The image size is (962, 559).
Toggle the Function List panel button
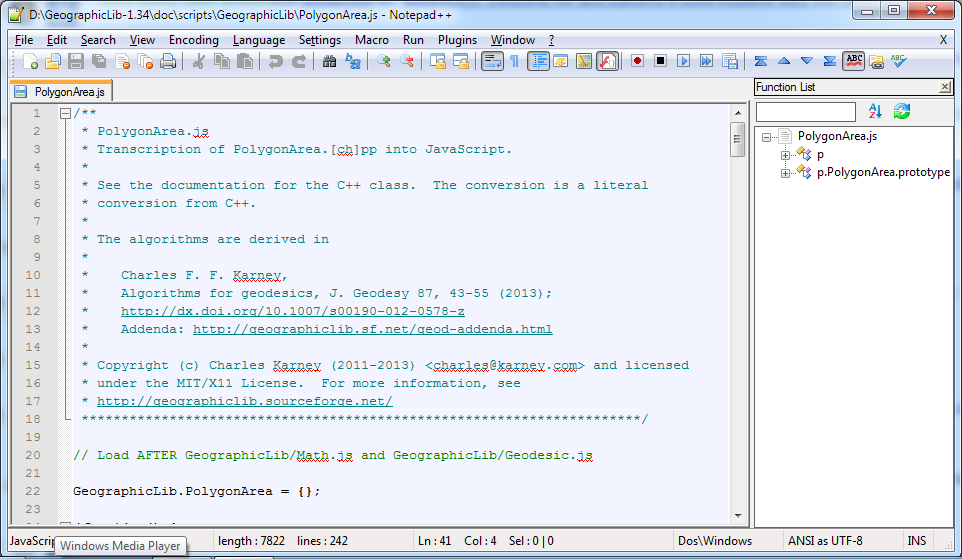(607, 61)
